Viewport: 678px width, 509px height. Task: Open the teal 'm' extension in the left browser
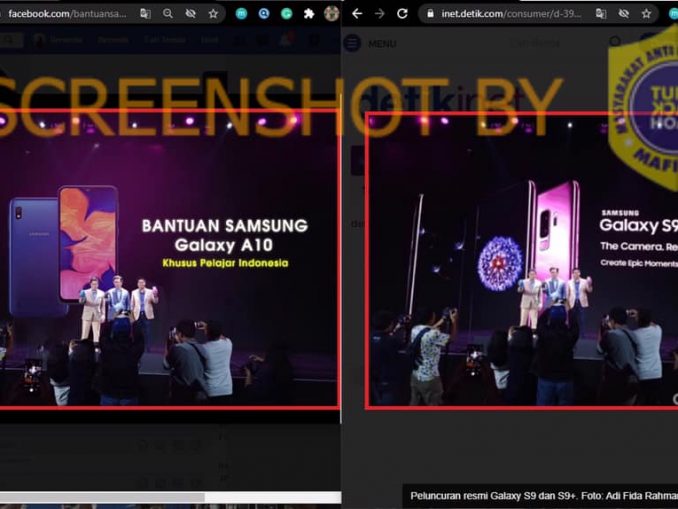241,14
